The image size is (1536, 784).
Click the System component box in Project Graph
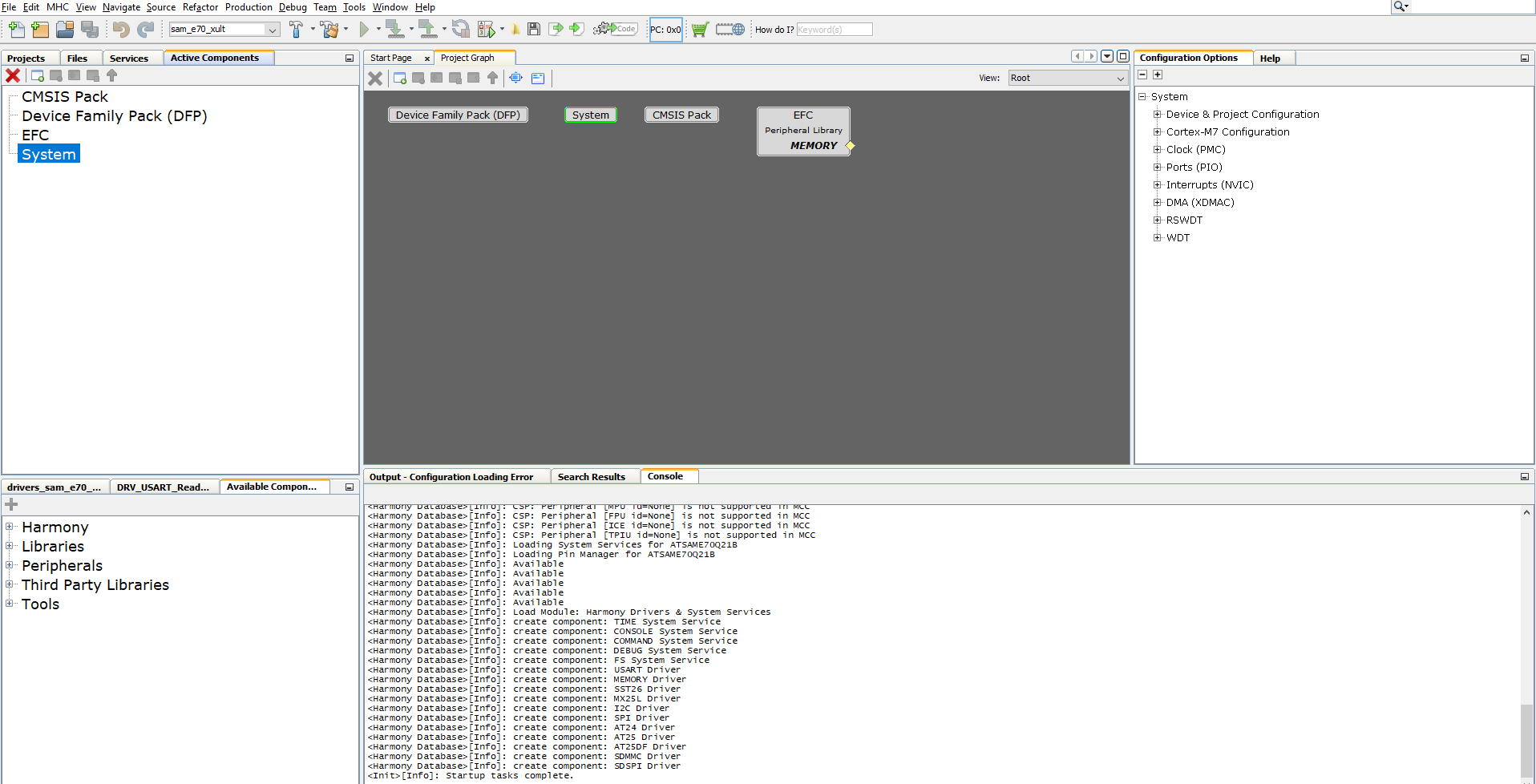point(590,115)
